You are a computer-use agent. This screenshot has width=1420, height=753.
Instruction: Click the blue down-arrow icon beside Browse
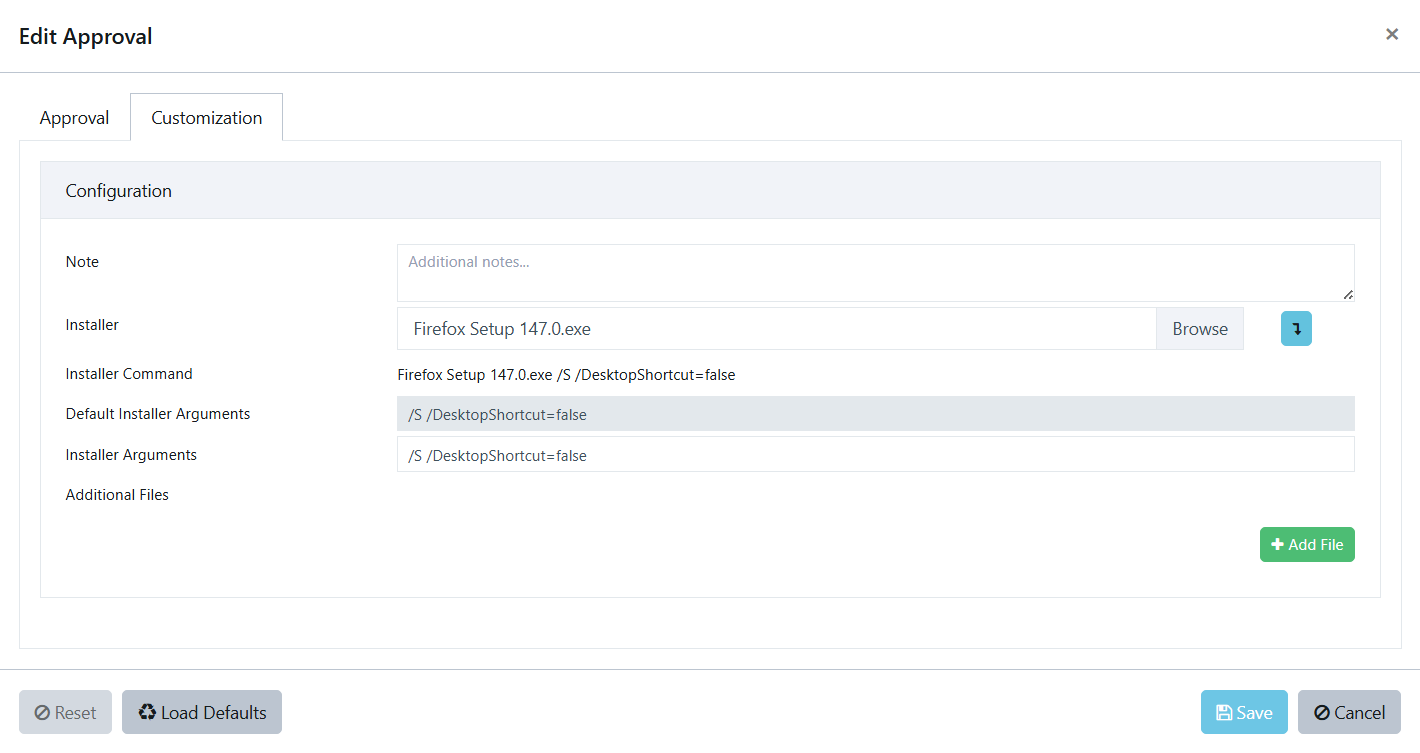coord(1296,329)
